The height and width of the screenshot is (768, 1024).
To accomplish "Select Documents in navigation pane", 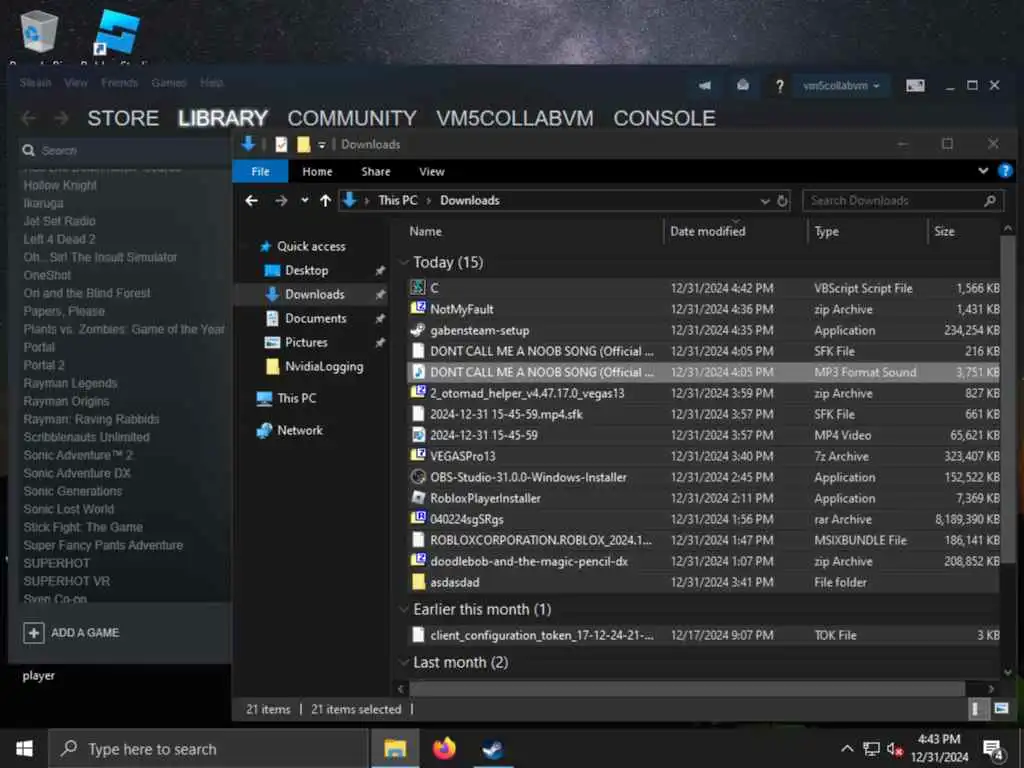I will tap(315, 318).
